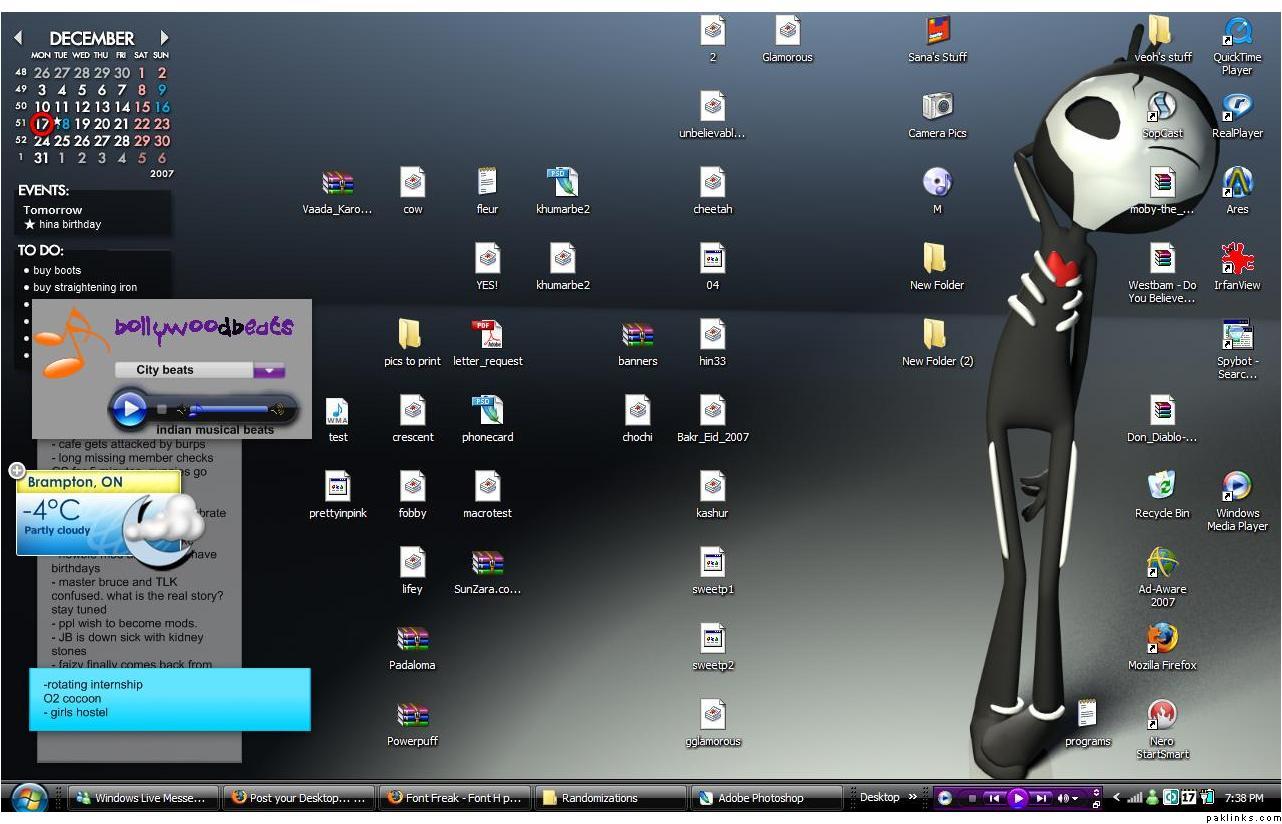Open the QuickTime Player shortcut

(x=1237, y=32)
